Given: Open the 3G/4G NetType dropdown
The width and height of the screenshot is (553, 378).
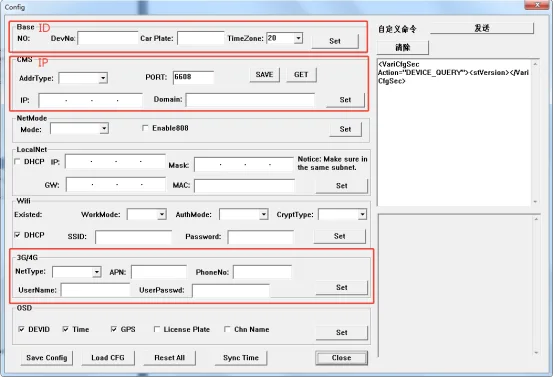Looking at the screenshot, I should pos(97,272).
